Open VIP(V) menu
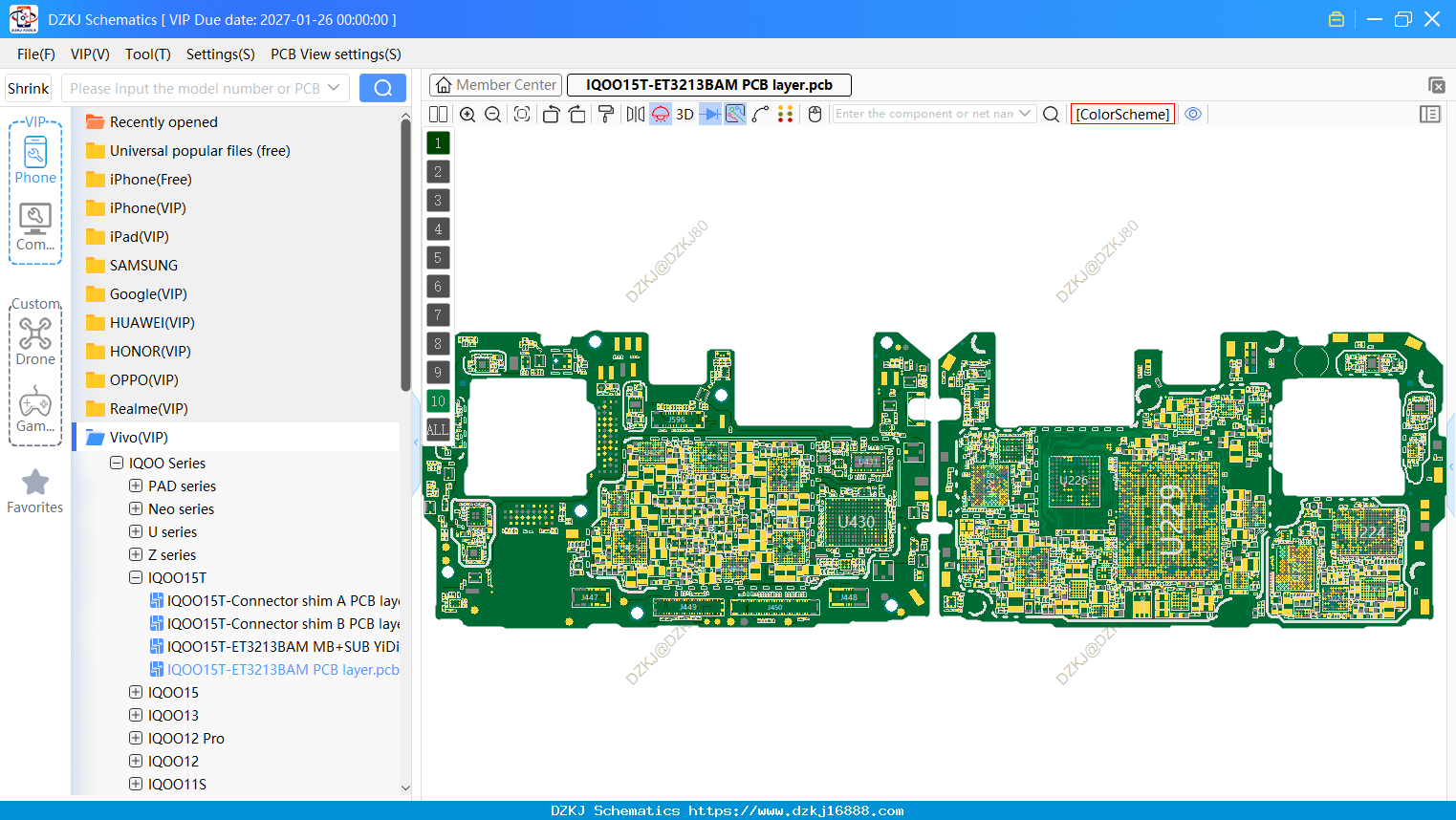This screenshot has width=1456, height=820. 90,54
